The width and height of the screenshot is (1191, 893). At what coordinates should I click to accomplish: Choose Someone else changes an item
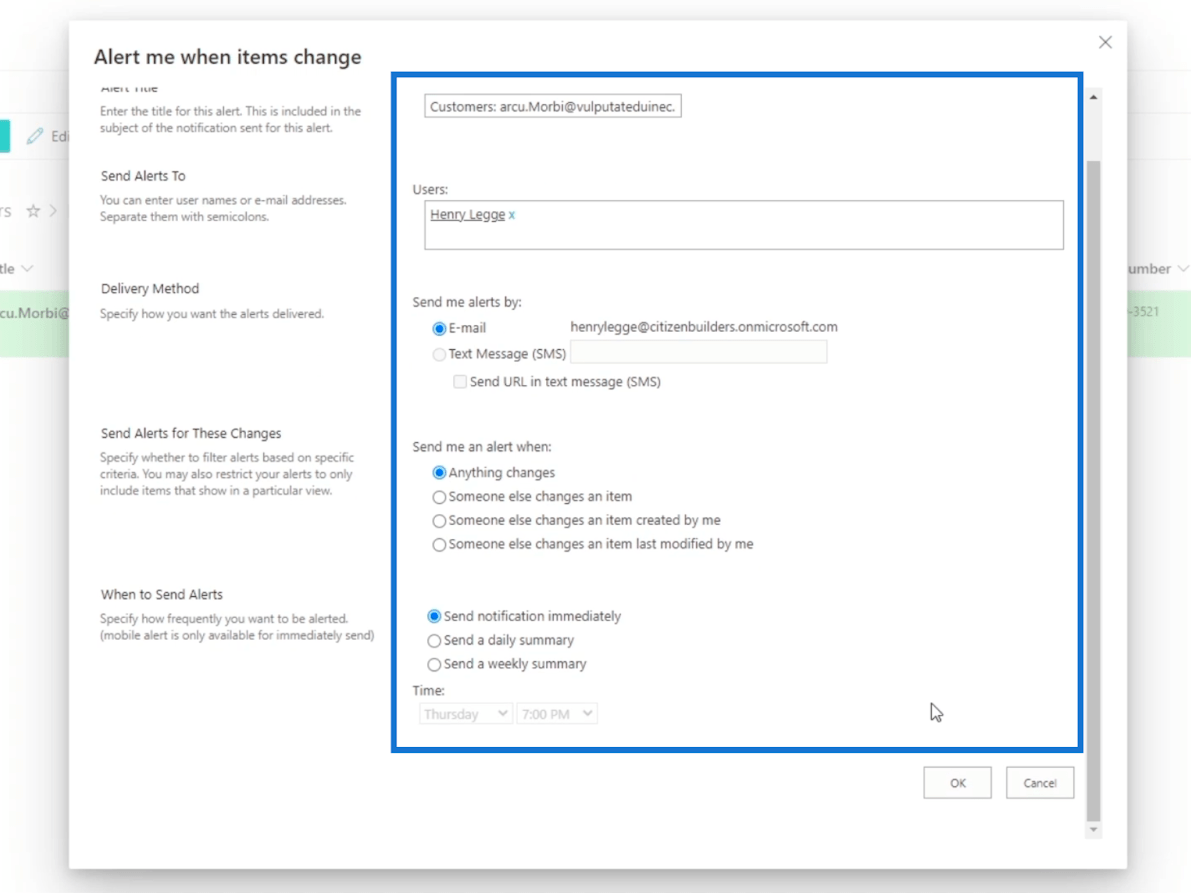439,497
